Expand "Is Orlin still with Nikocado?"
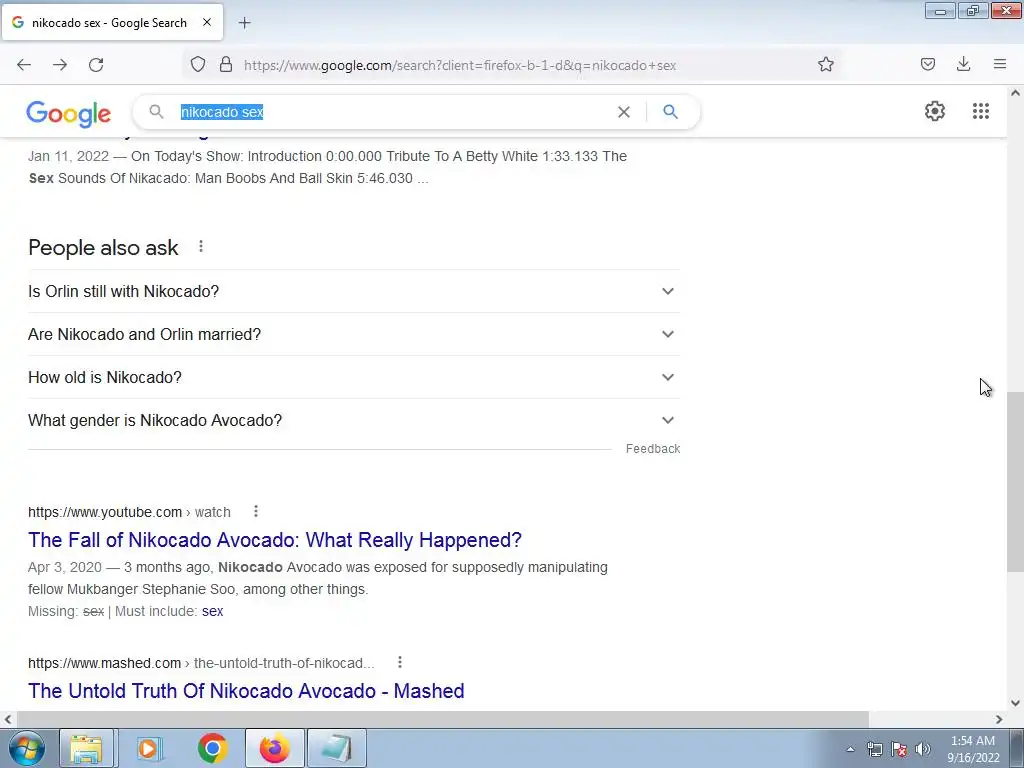The image size is (1024, 768). 354,291
